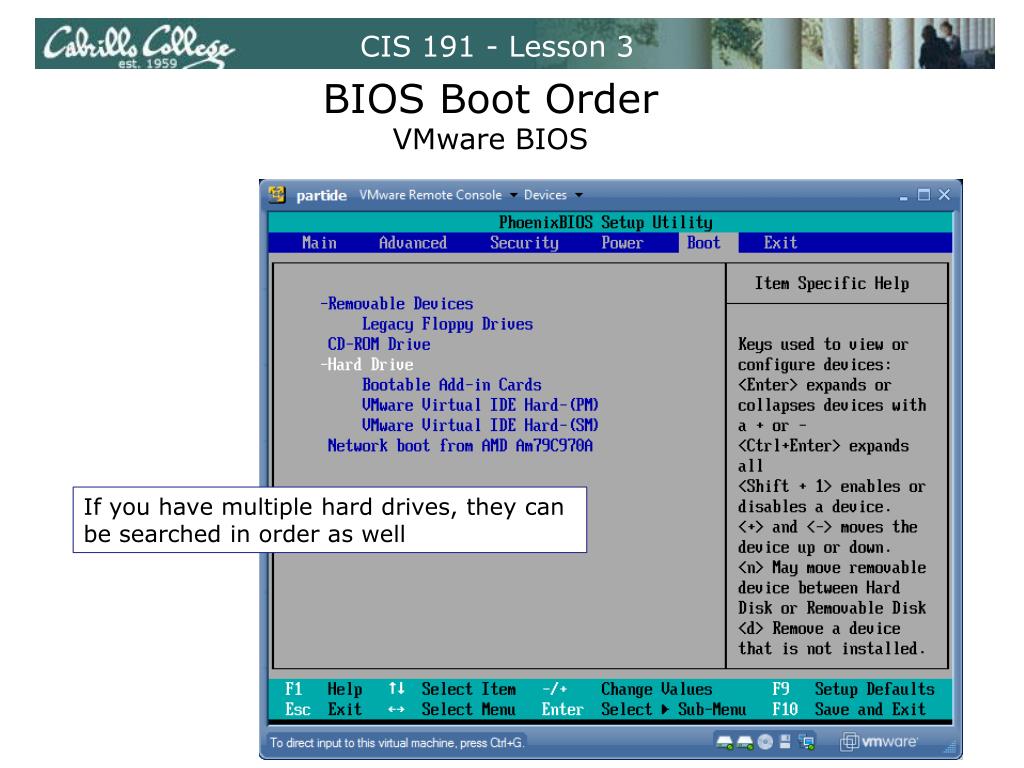This screenshot has width=1024, height=768.
Task: Click the Select Sub-Menu key hint
Action: tap(643, 709)
